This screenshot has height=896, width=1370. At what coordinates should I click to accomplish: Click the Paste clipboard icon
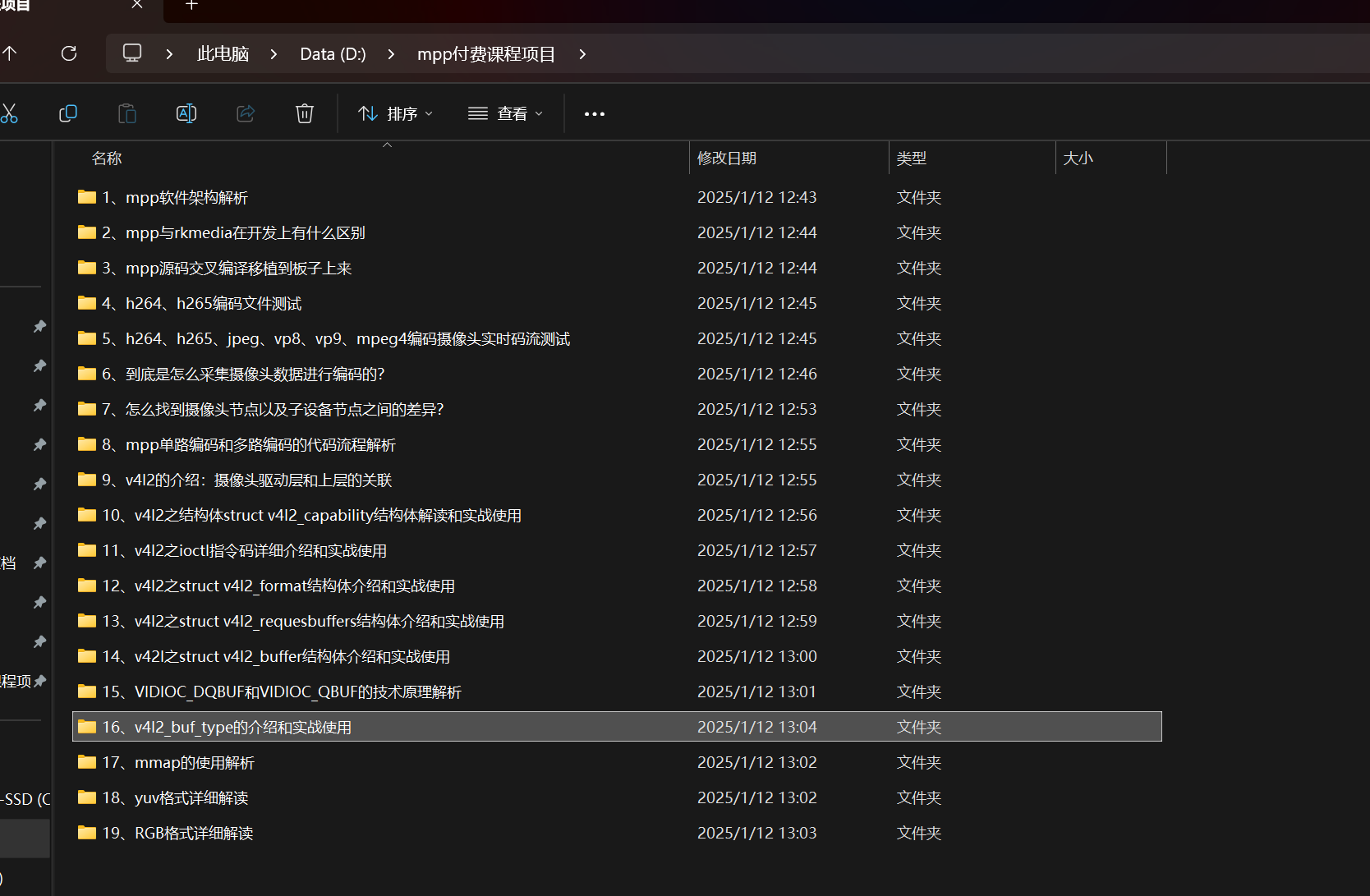(127, 113)
